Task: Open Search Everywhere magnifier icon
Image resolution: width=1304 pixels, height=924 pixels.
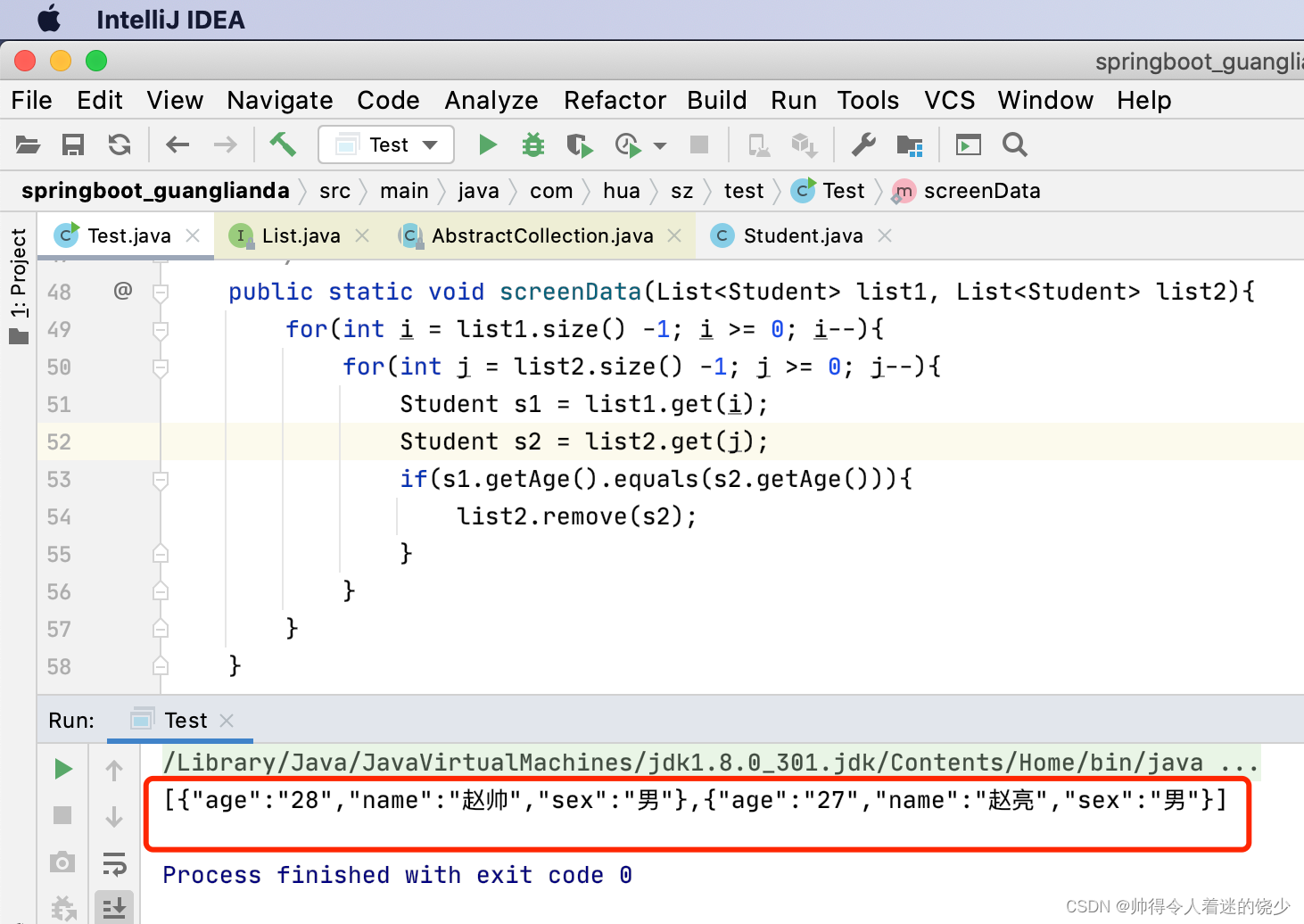Action: click(1015, 144)
